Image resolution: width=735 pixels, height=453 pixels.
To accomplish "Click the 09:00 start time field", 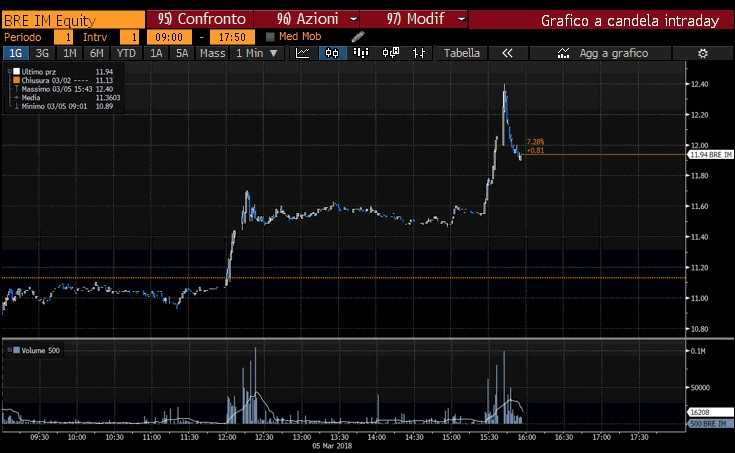I will pyautogui.click(x=169, y=37).
